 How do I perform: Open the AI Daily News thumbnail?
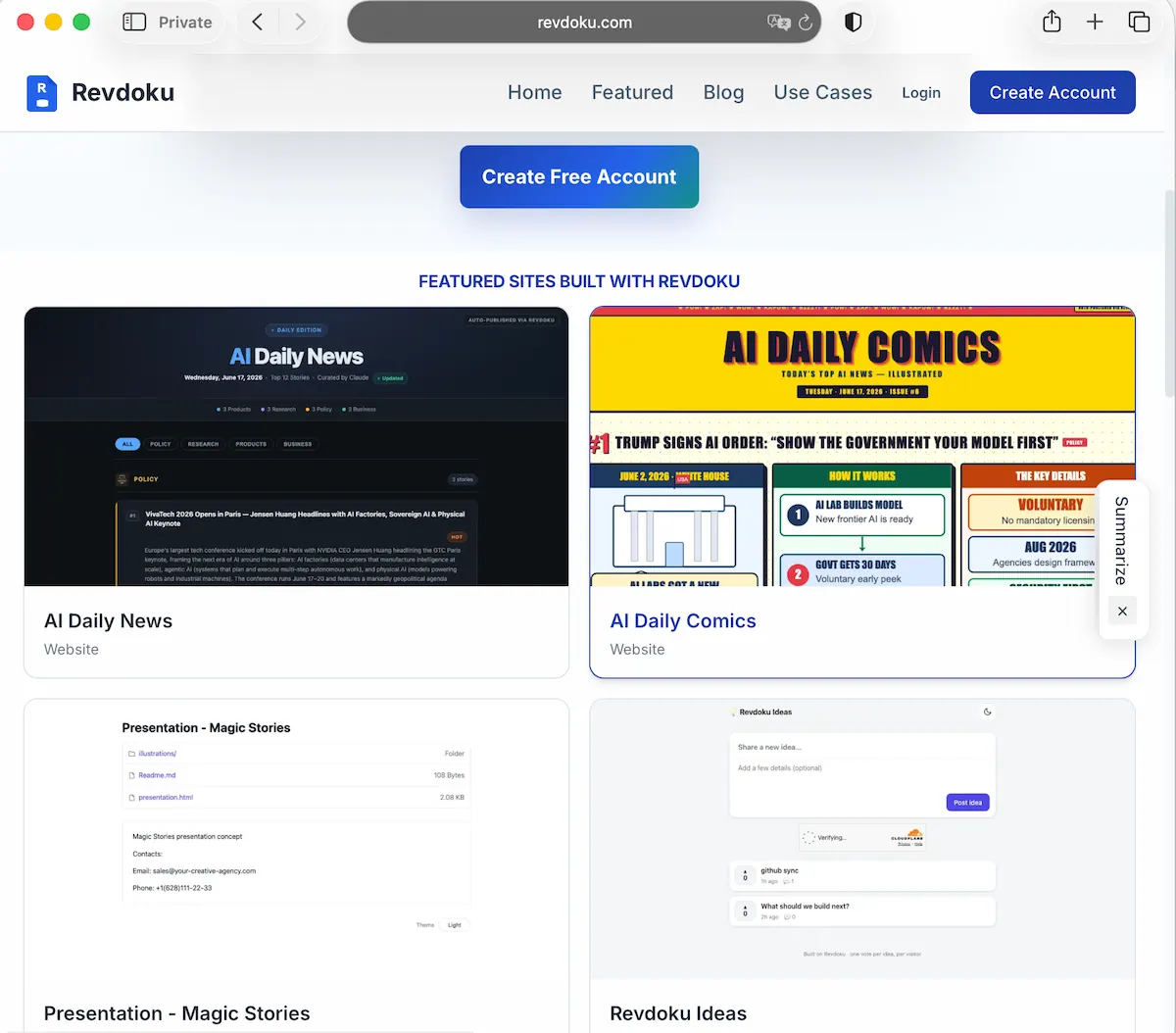pos(296,447)
